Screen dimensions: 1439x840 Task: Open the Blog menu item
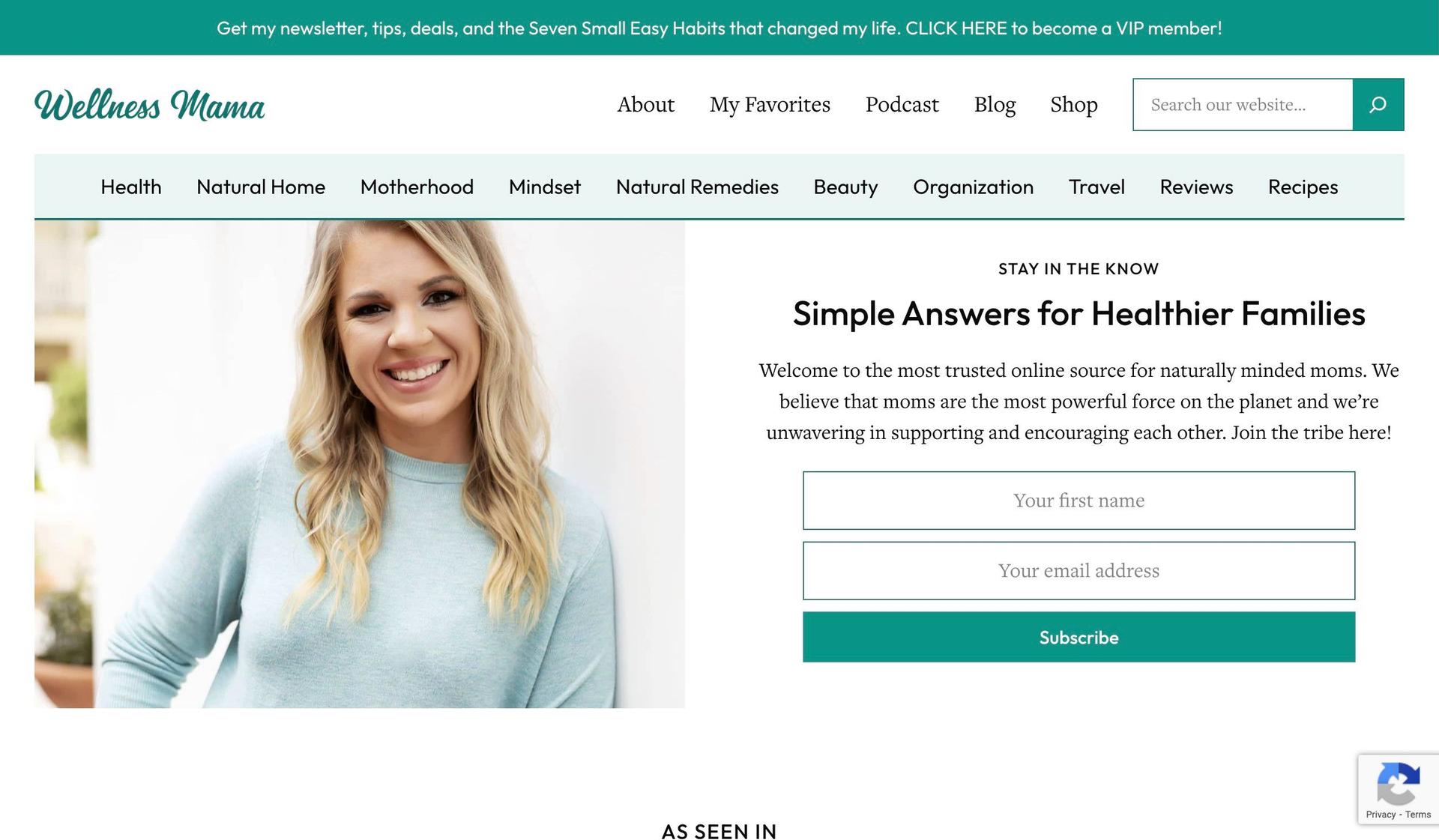(x=995, y=104)
